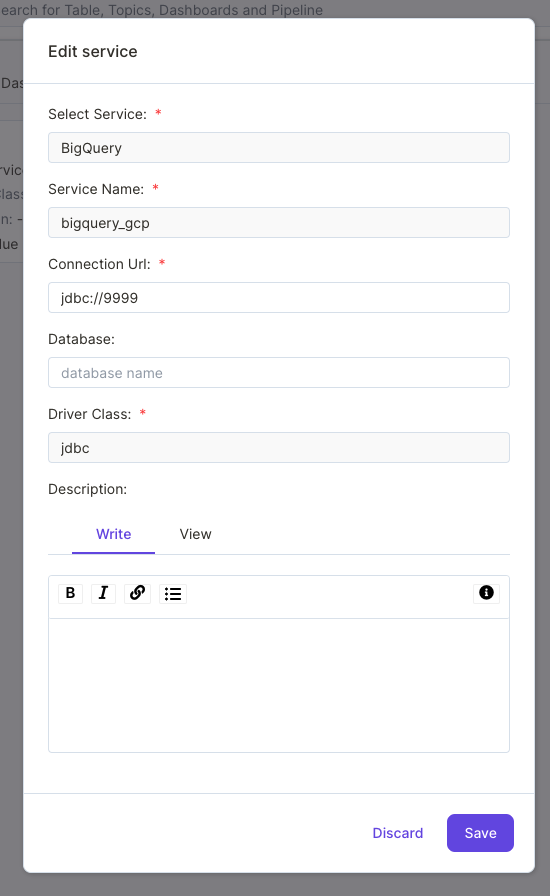550x896 pixels.
Task: Click inside the description text area
Action: (279, 685)
